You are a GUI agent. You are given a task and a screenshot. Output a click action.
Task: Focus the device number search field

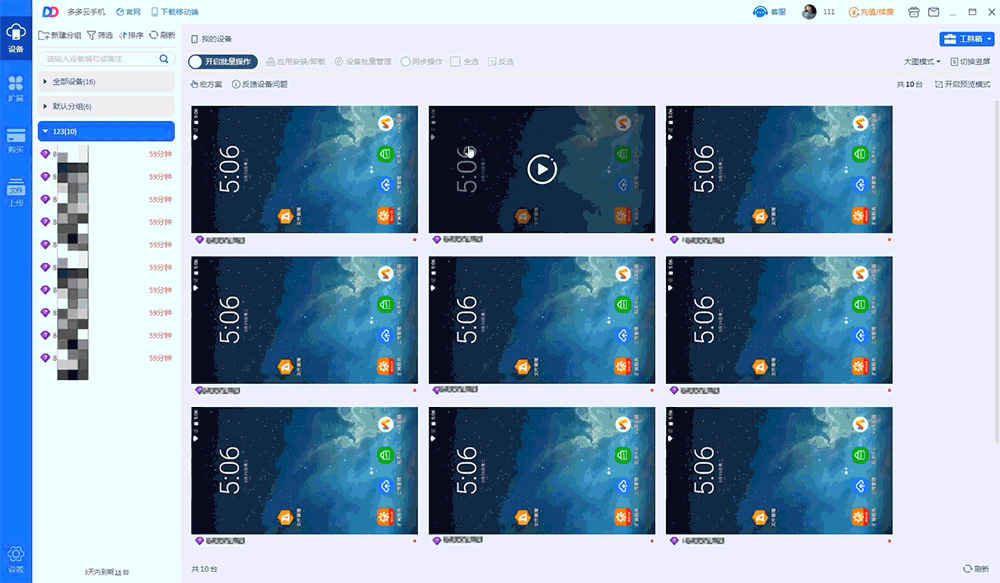tap(107, 59)
